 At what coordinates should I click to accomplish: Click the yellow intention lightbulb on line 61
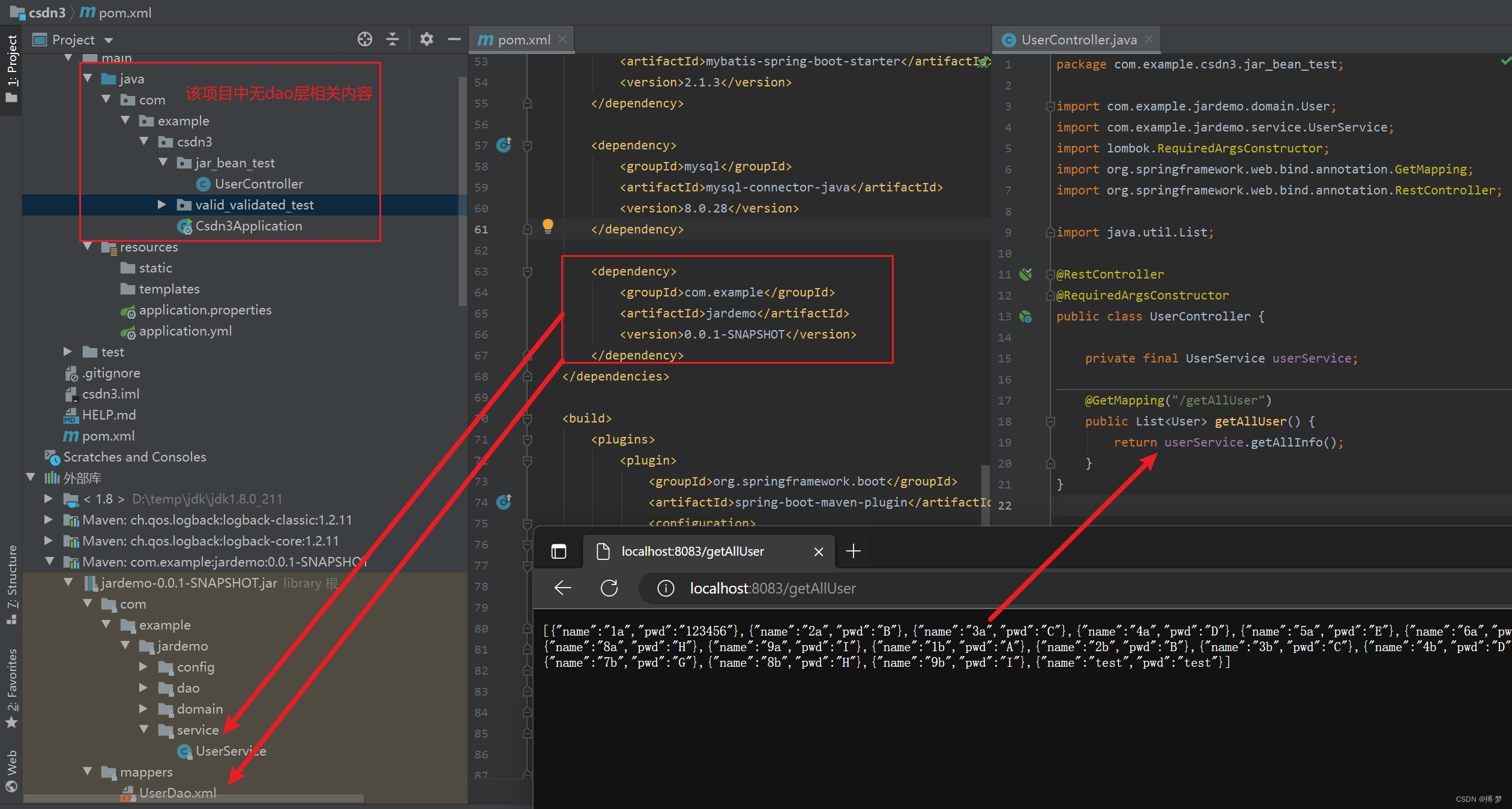point(547,226)
